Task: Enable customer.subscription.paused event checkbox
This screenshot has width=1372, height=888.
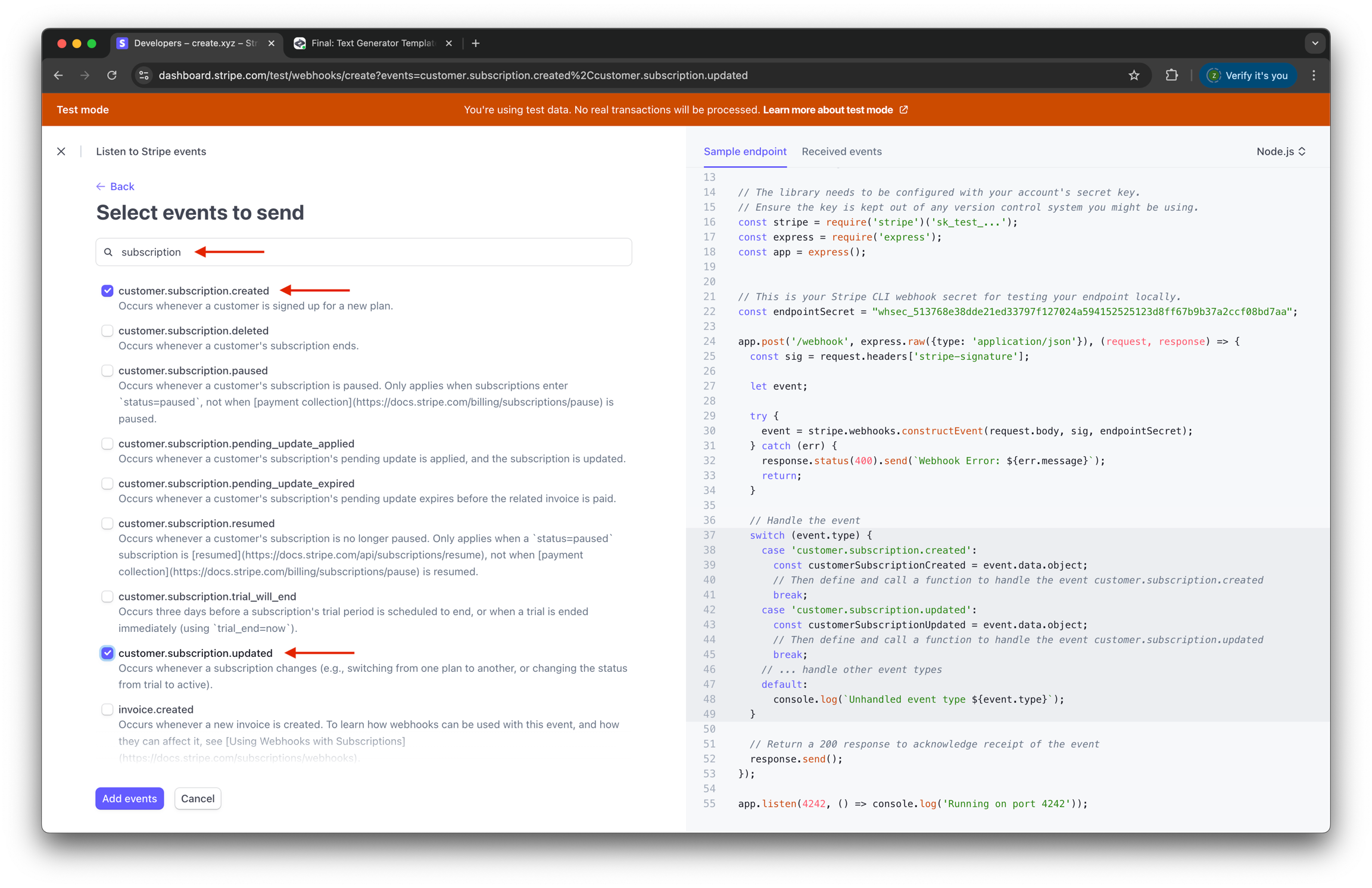Action: point(107,370)
